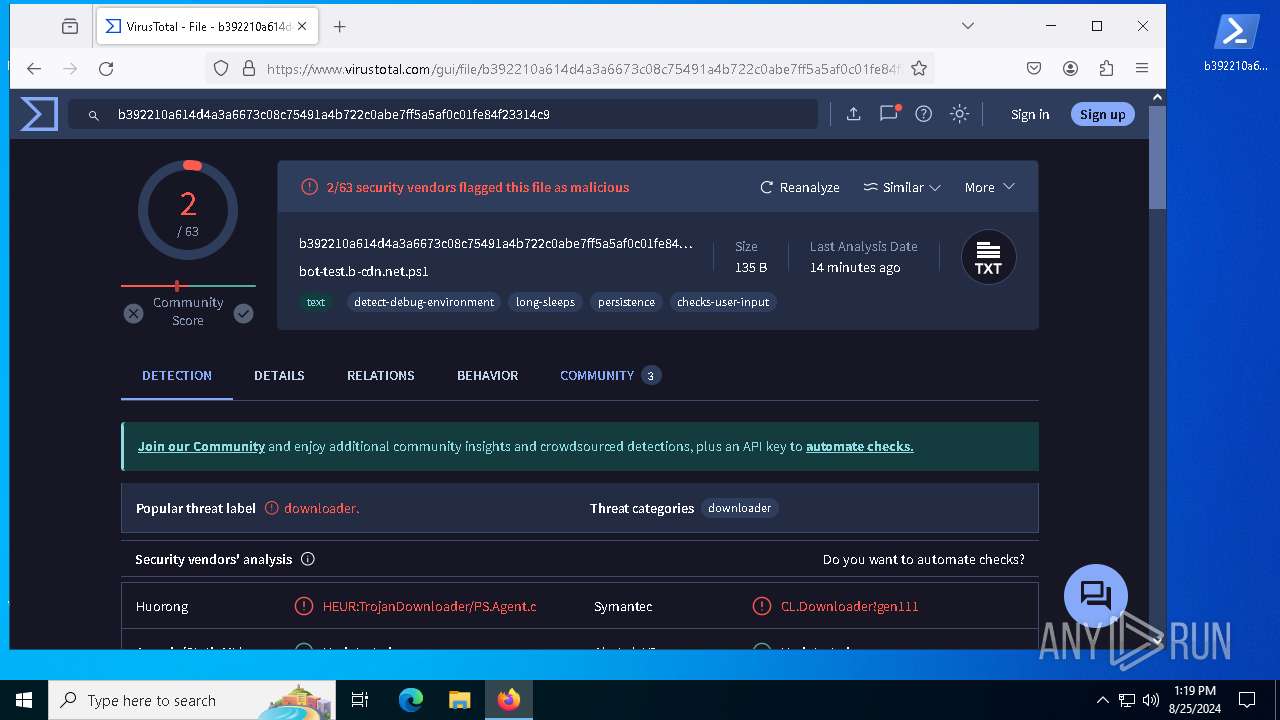Switch to the RELATIONS tab
The height and width of the screenshot is (720, 1280).
(x=380, y=375)
